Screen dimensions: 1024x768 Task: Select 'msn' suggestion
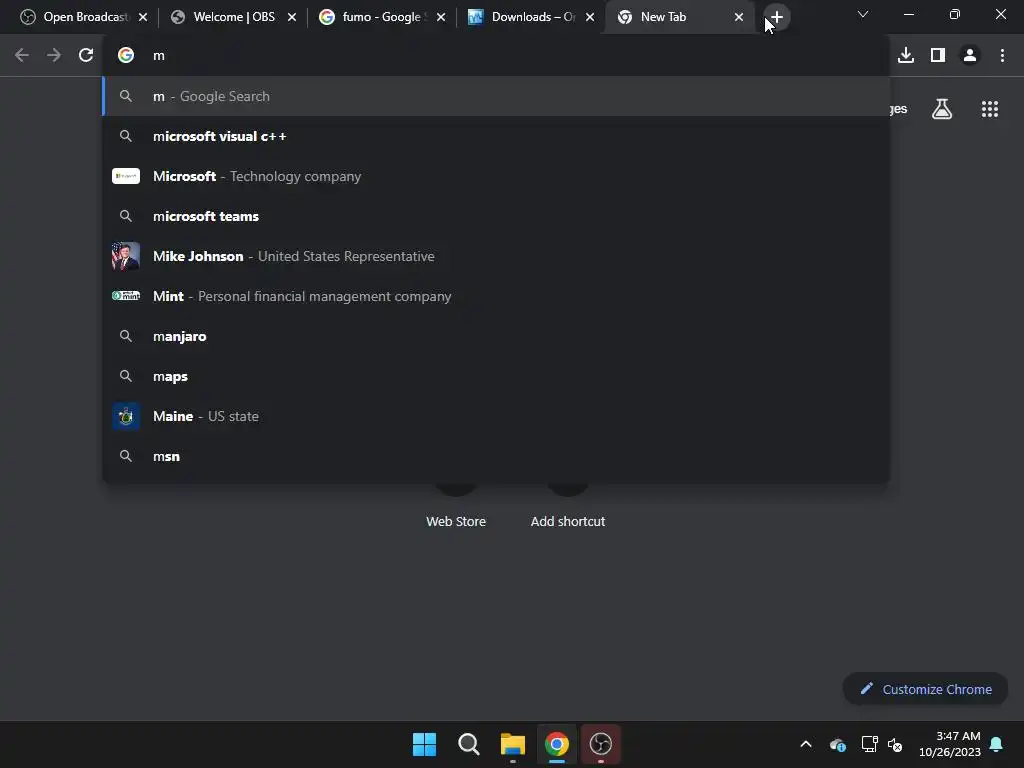496,456
